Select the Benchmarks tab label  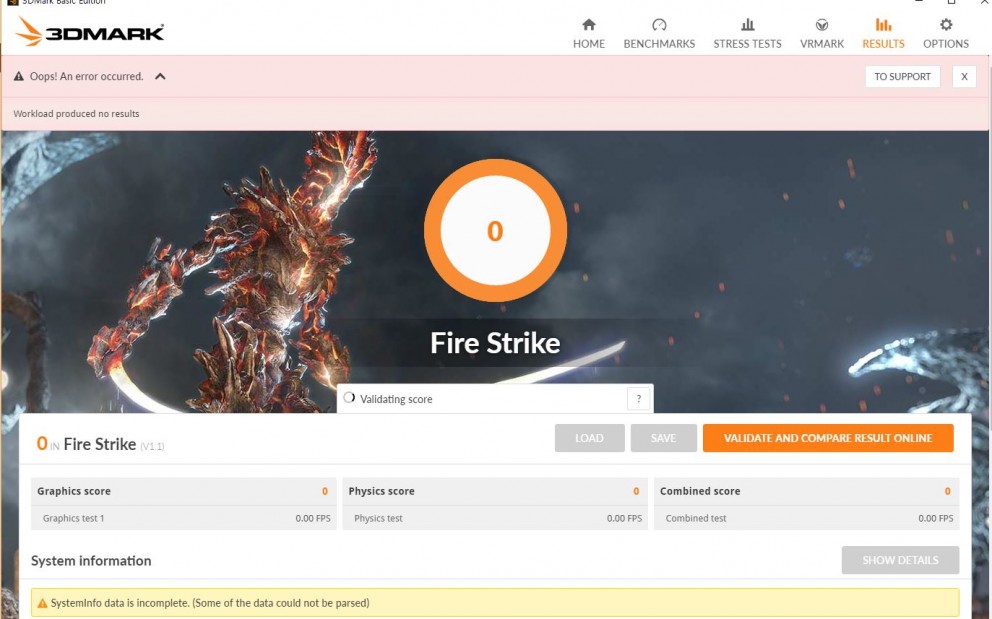coord(659,44)
